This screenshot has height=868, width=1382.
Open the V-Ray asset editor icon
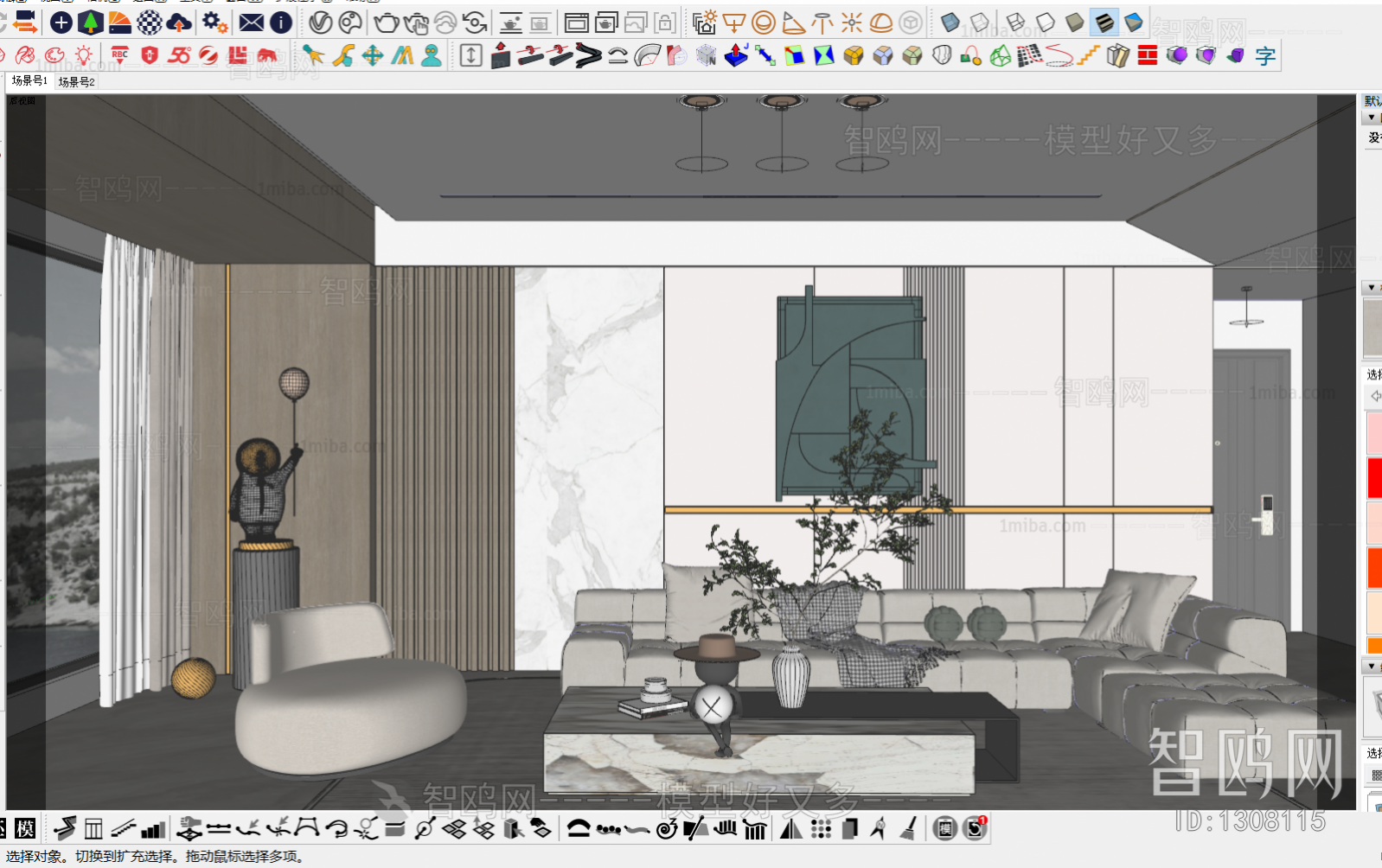[321, 22]
